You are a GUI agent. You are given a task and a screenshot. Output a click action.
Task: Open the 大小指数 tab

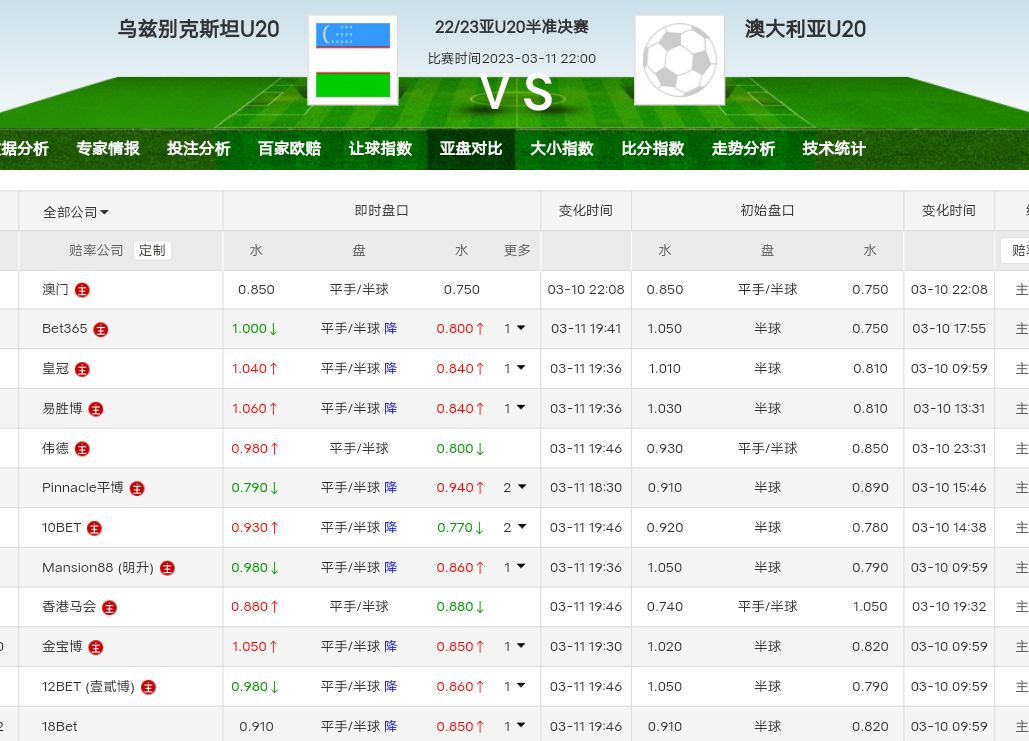(x=561, y=149)
